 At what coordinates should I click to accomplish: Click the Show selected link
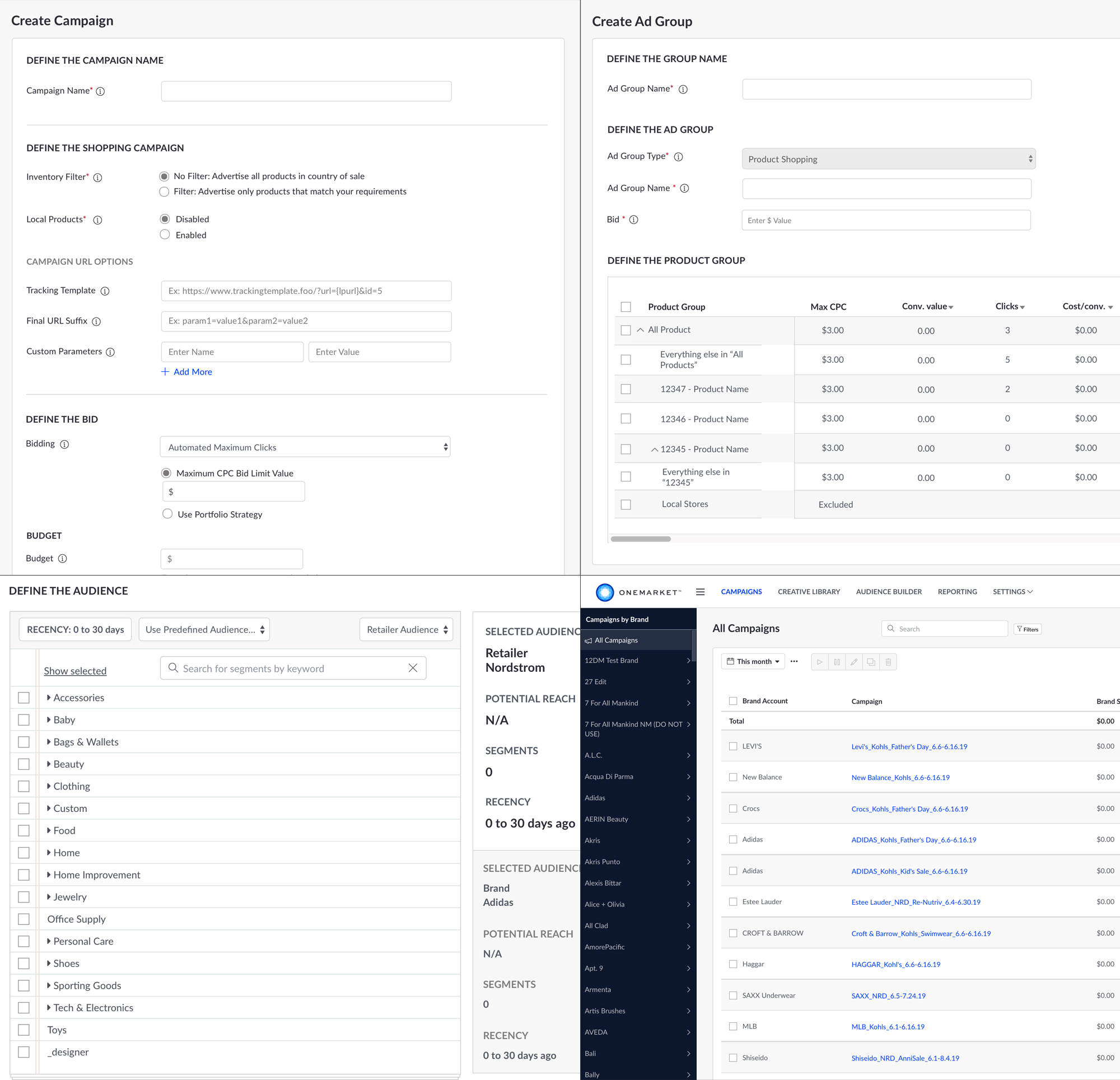click(x=75, y=671)
